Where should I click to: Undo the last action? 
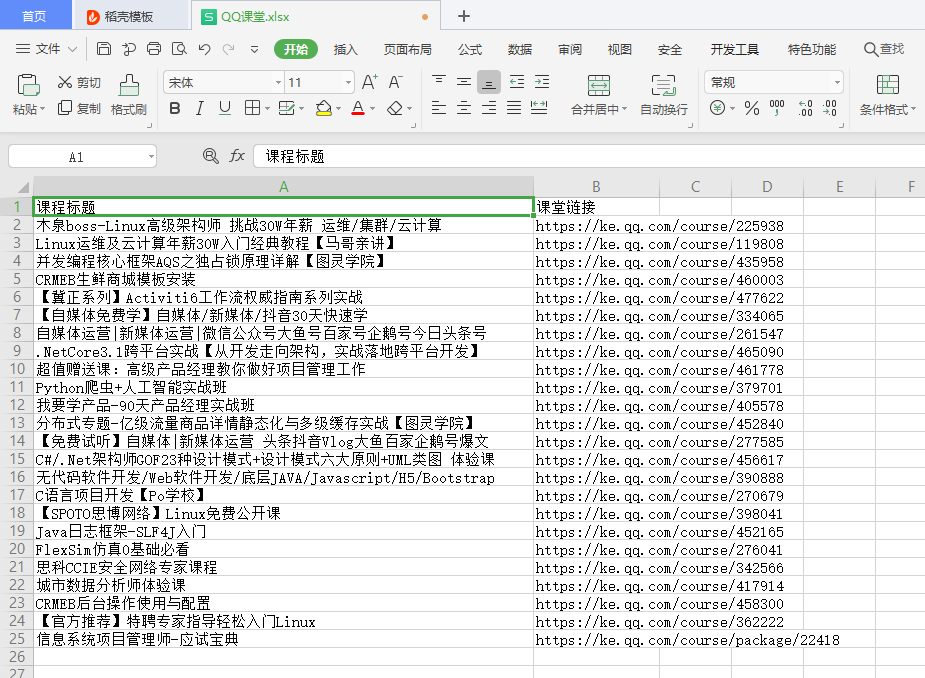pyautogui.click(x=204, y=49)
